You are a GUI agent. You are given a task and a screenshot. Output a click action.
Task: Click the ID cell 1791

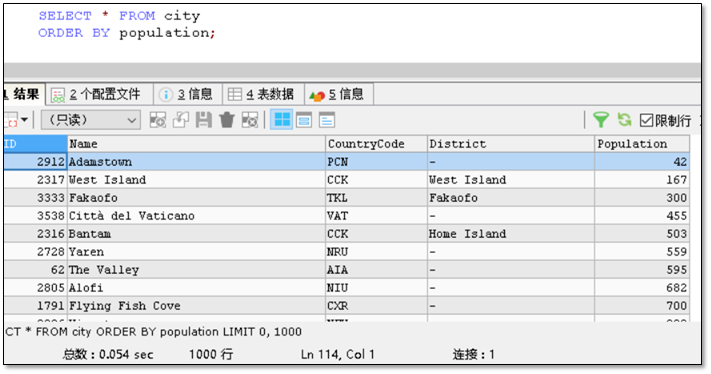click(35, 306)
